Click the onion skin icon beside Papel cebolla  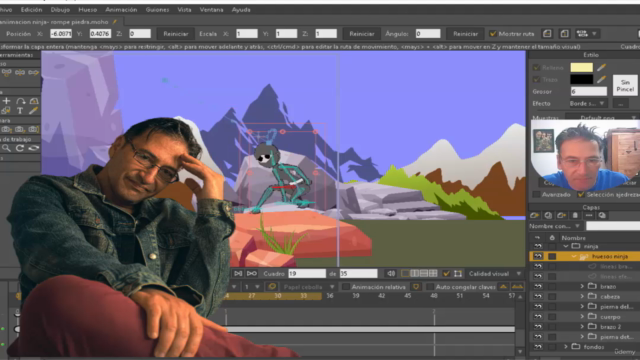[x=272, y=287]
